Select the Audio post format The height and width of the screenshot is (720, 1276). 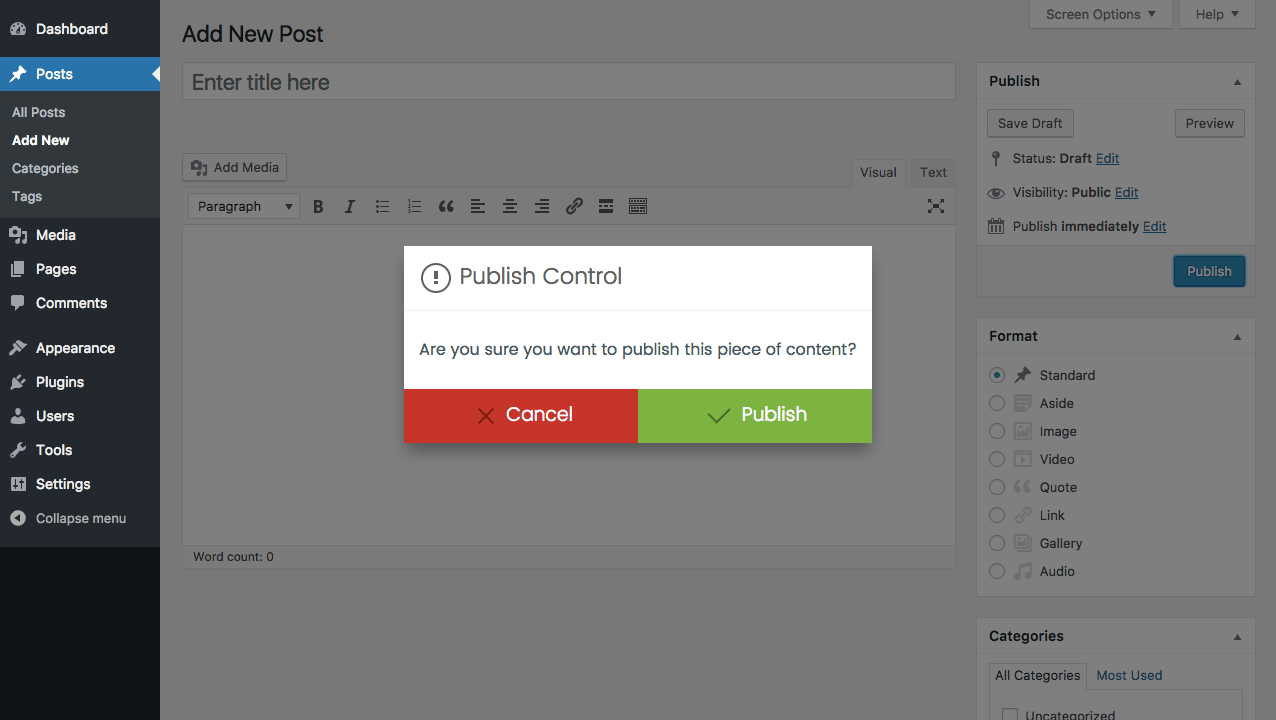[x=997, y=571]
